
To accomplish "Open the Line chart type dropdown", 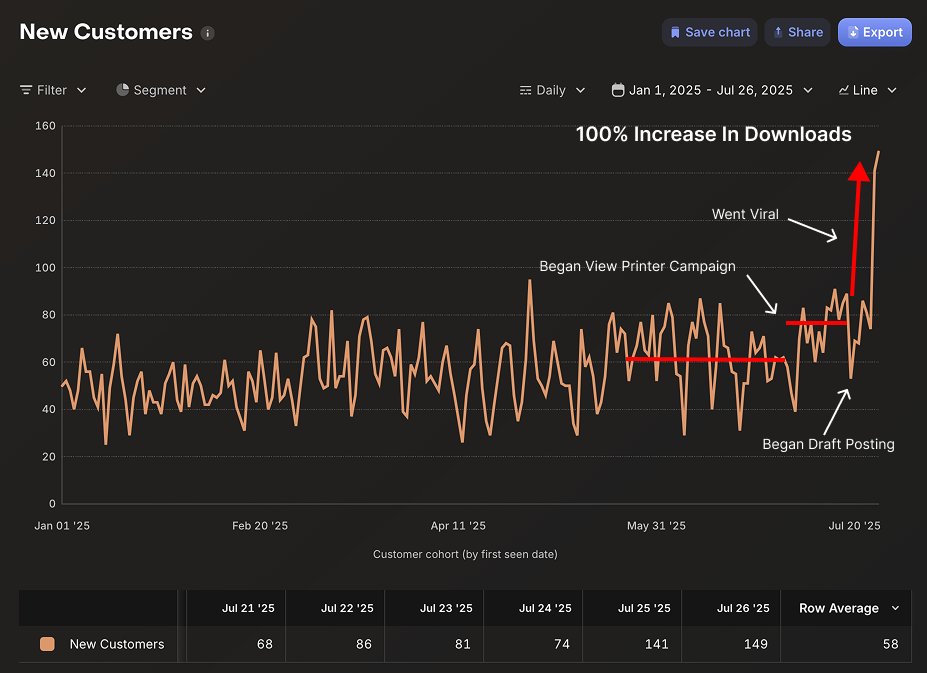I will tap(867, 90).
